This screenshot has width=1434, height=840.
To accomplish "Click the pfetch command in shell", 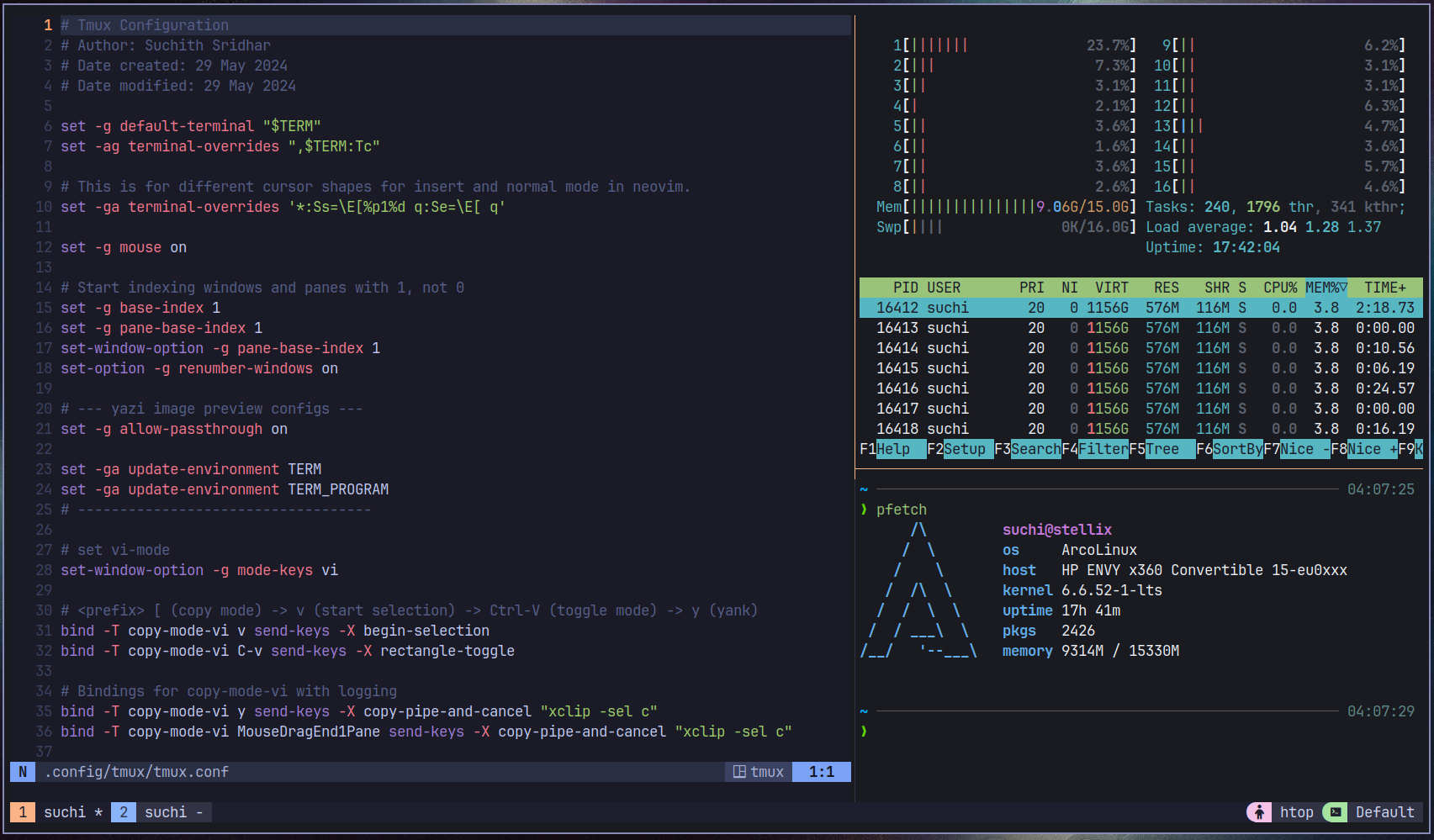I will 902,510.
